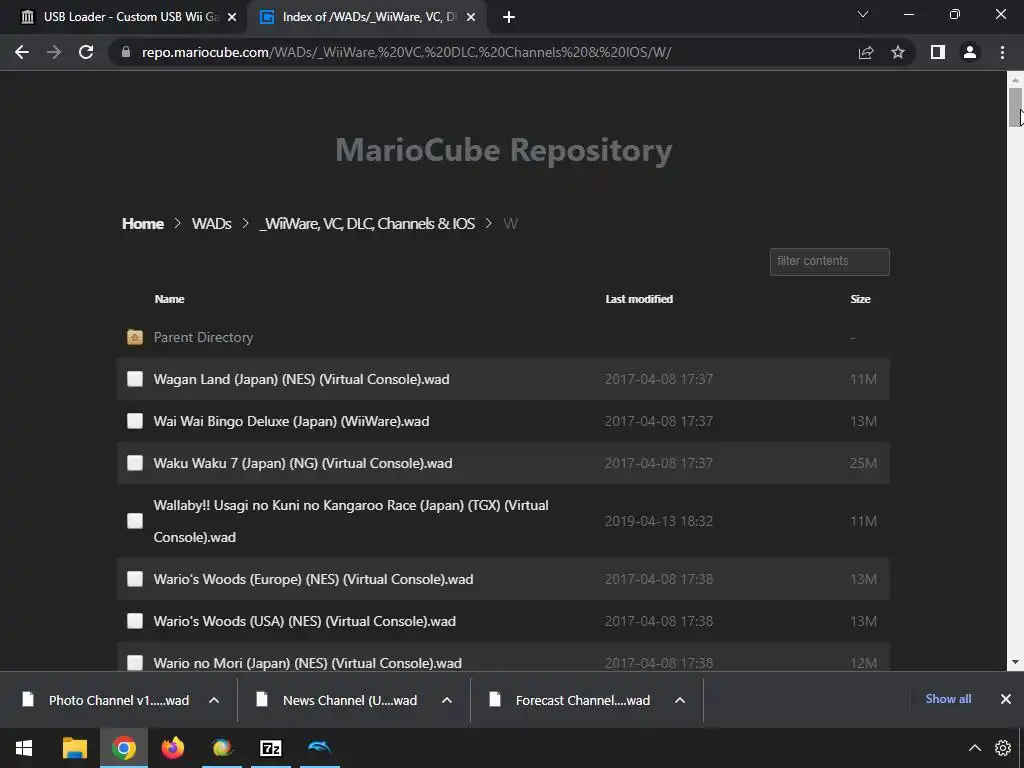Open the Parent Directory link

click(203, 337)
